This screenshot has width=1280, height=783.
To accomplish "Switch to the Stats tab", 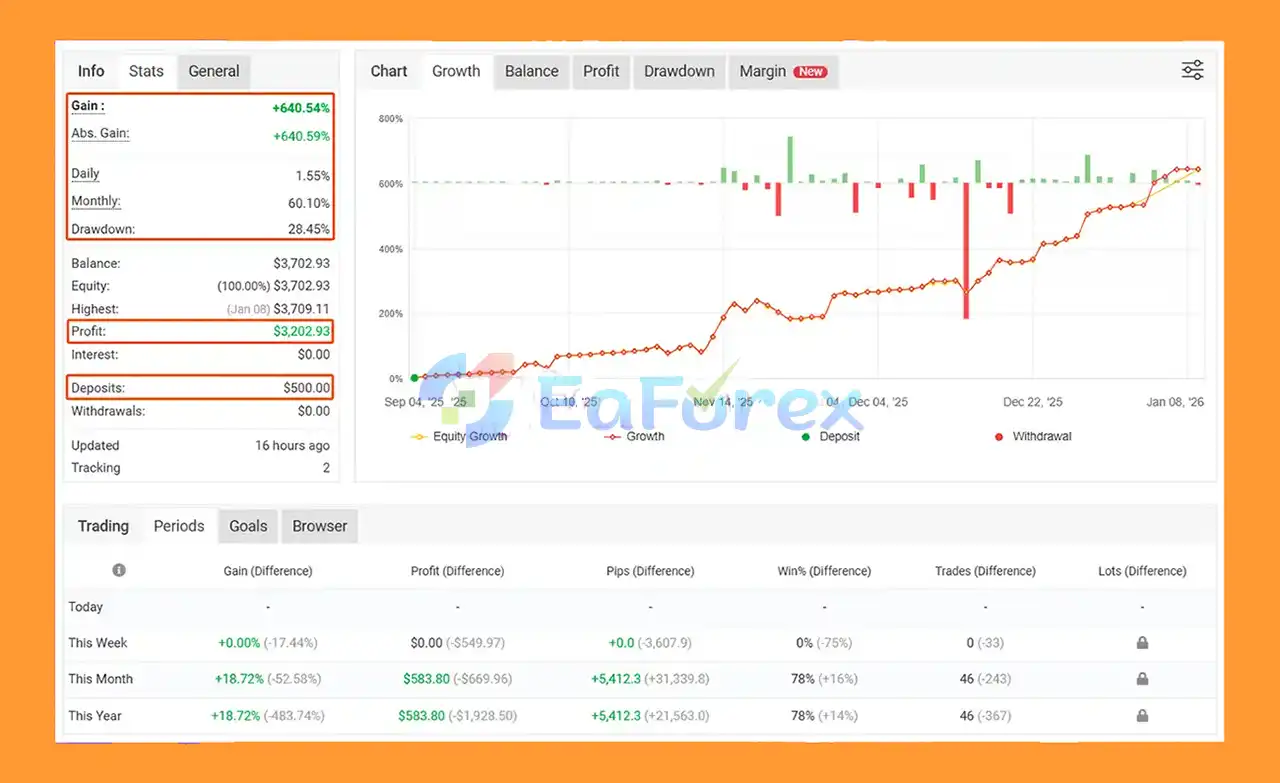I will [x=146, y=71].
